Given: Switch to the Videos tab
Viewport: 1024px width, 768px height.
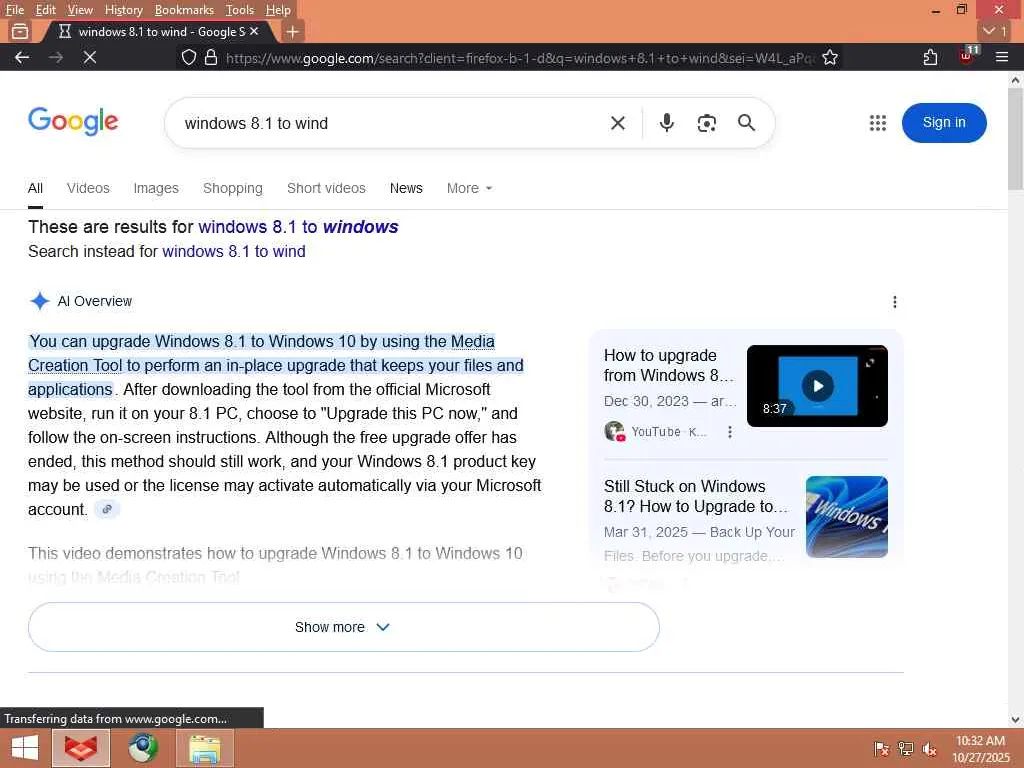Looking at the screenshot, I should 88,189.
